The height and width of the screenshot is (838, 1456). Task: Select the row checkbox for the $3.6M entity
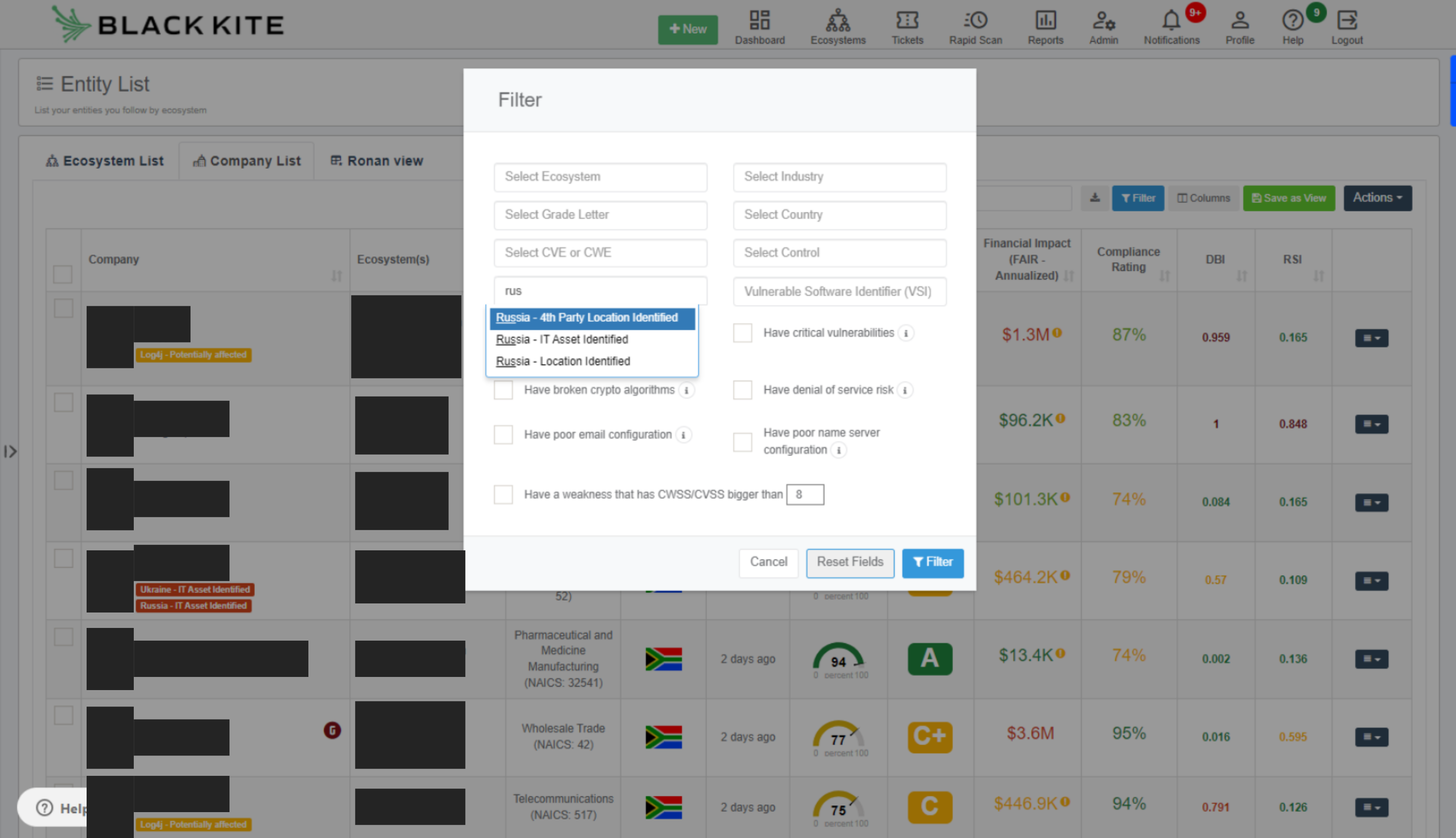click(x=63, y=715)
